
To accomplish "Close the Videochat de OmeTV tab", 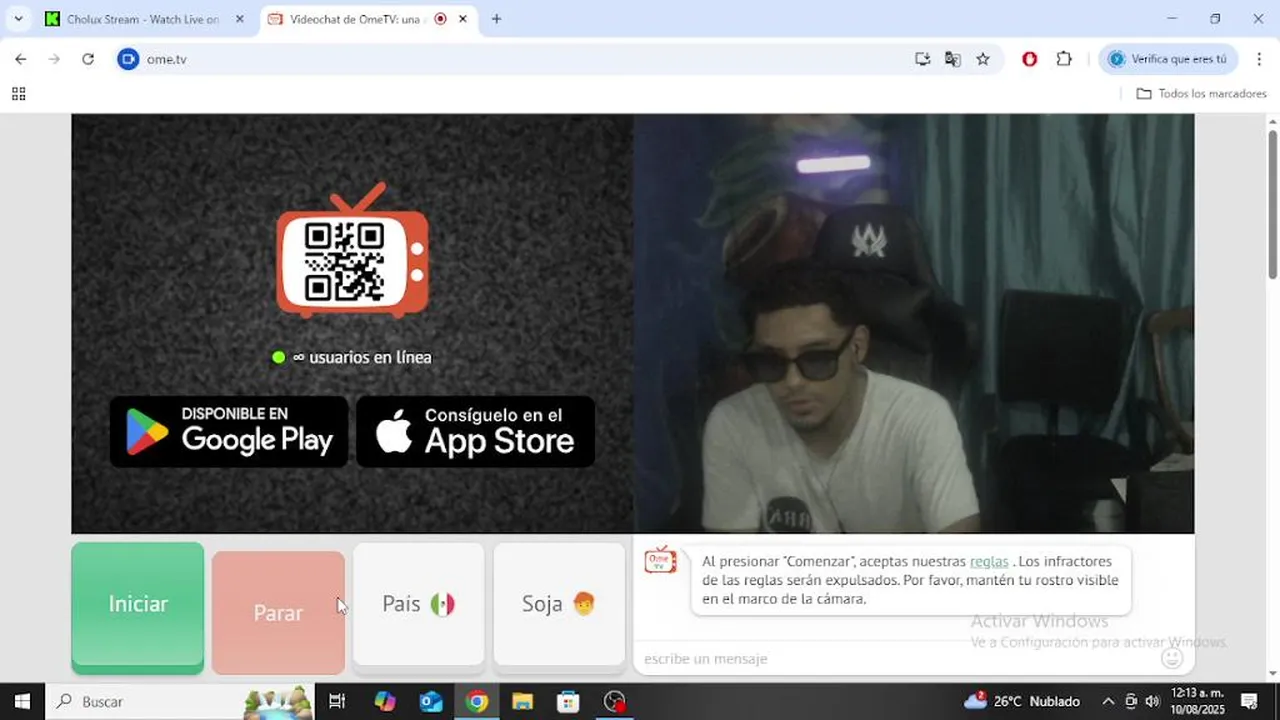I will pos(463,19).
